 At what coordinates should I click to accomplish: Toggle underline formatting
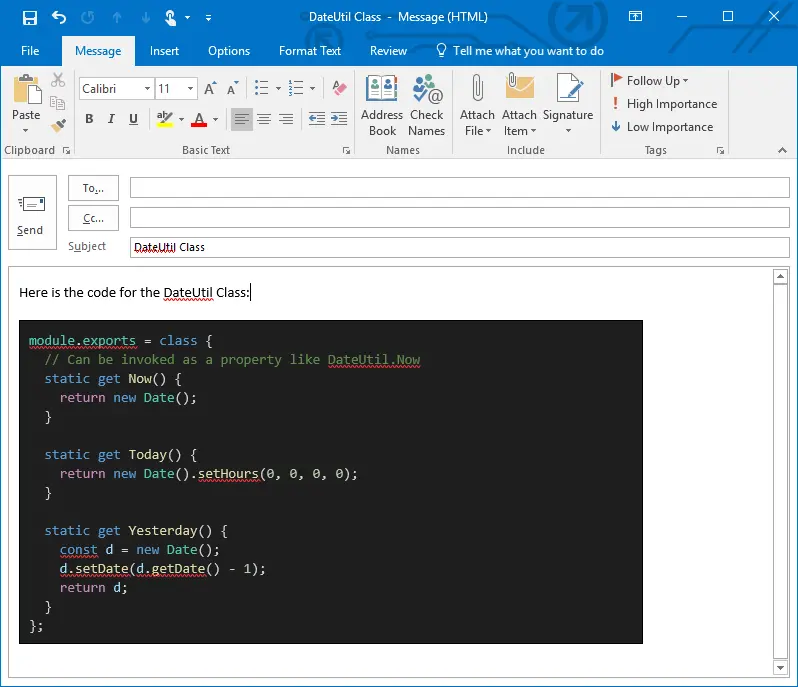click(133, 119)
